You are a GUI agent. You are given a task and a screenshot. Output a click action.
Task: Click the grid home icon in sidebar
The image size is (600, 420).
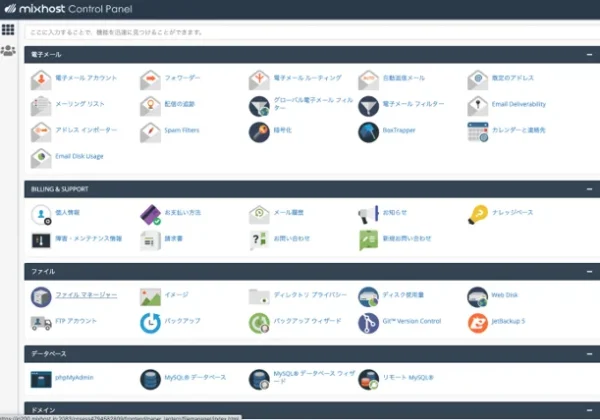pos(8,29)
